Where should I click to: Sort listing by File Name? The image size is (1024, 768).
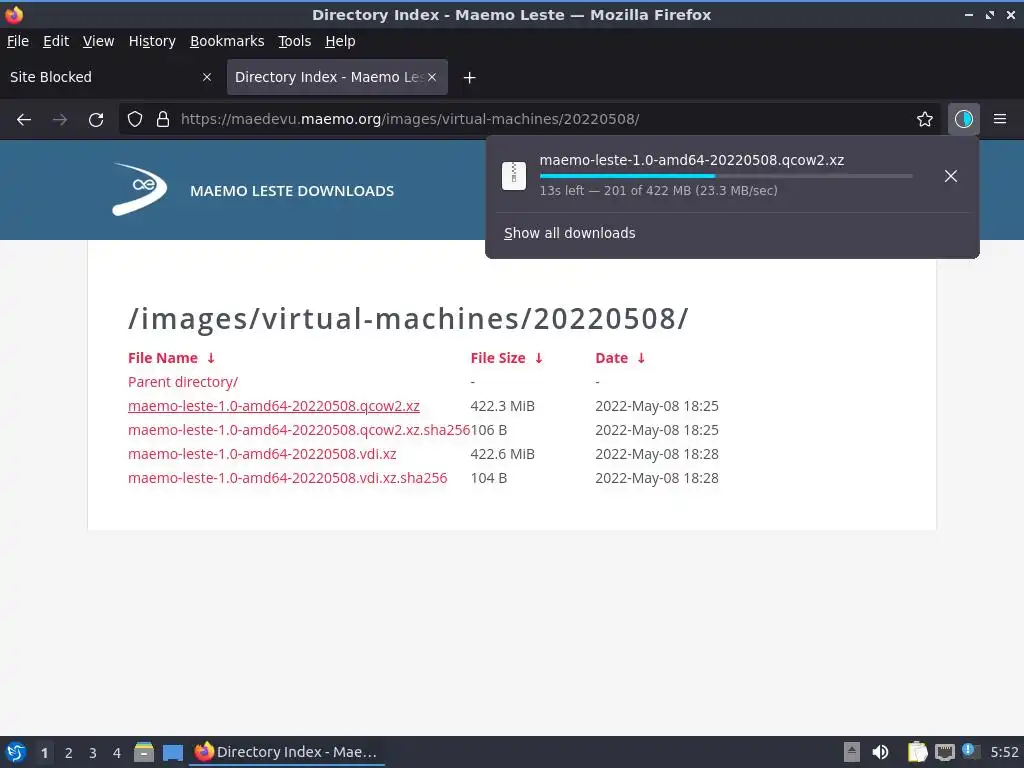[x=163, y=358]
